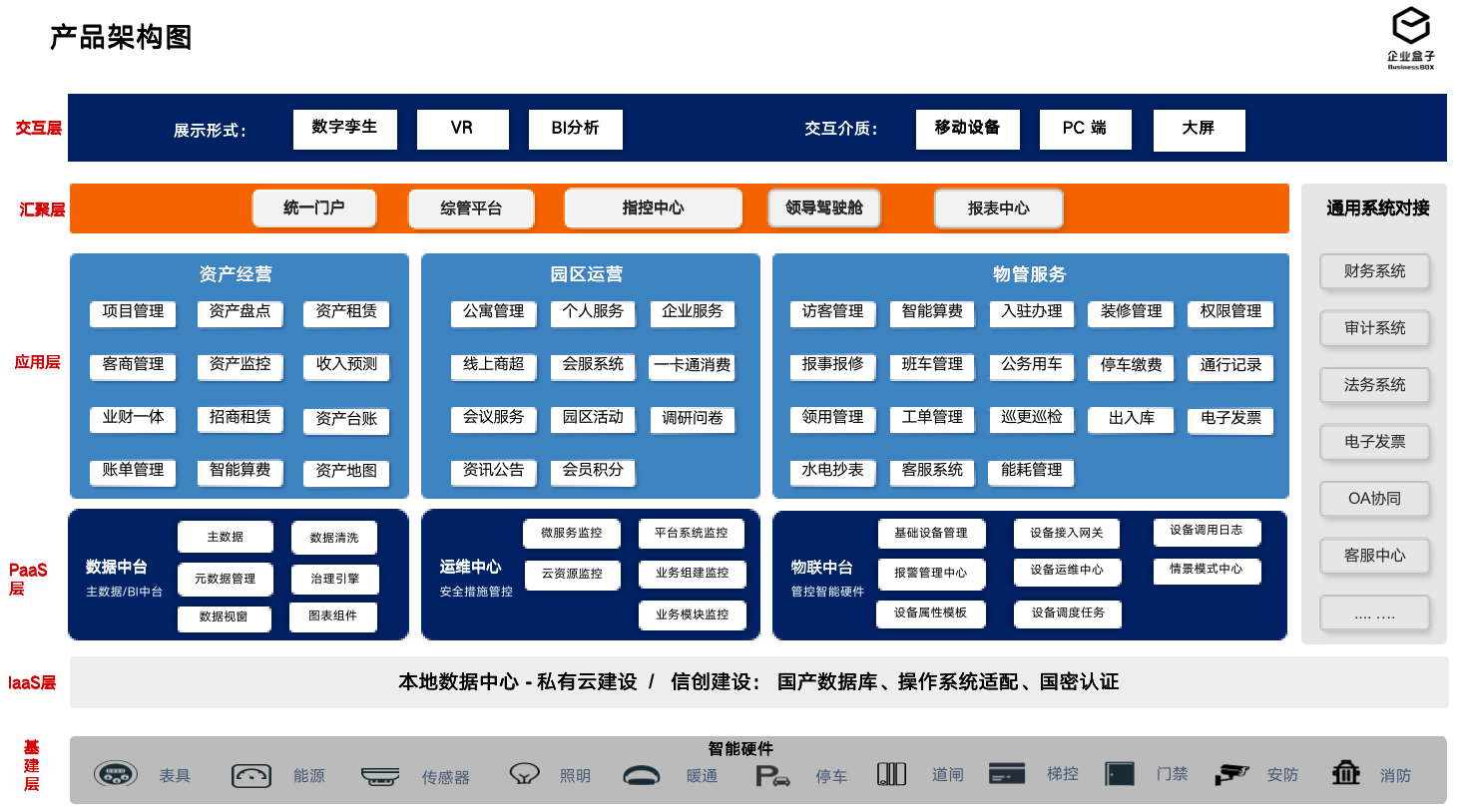Click the 企业盒子 logo icon
Image resolution: width=1465 pixels, height=812 pixels.
(x=1410, y=26)
